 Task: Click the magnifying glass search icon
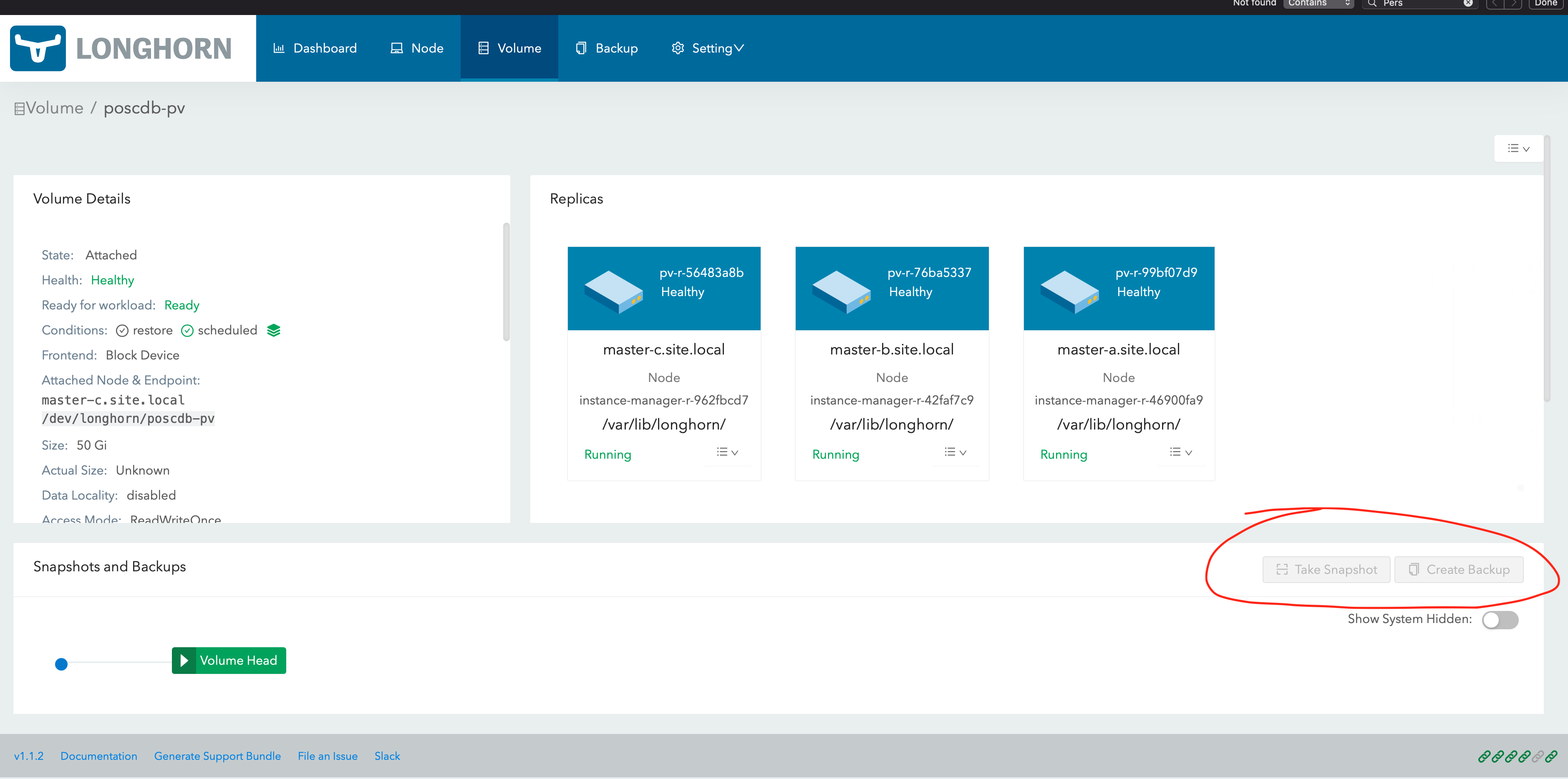click(x=1371, y=4)
